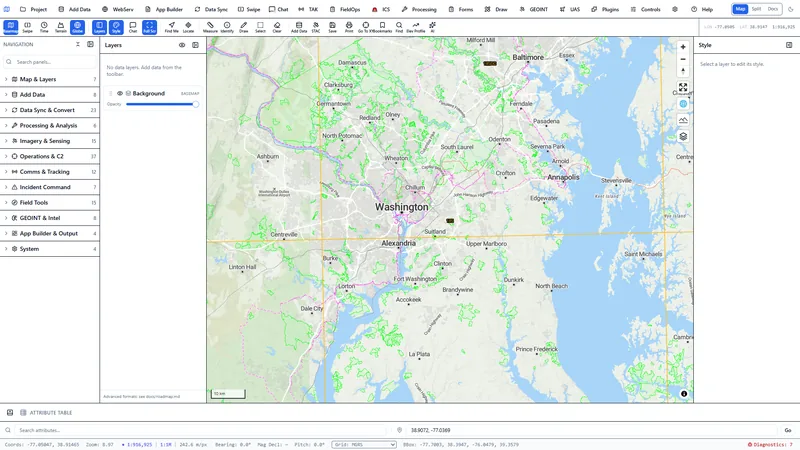Click the map info icon
The image size is (800, 450).
click(684, 393)
